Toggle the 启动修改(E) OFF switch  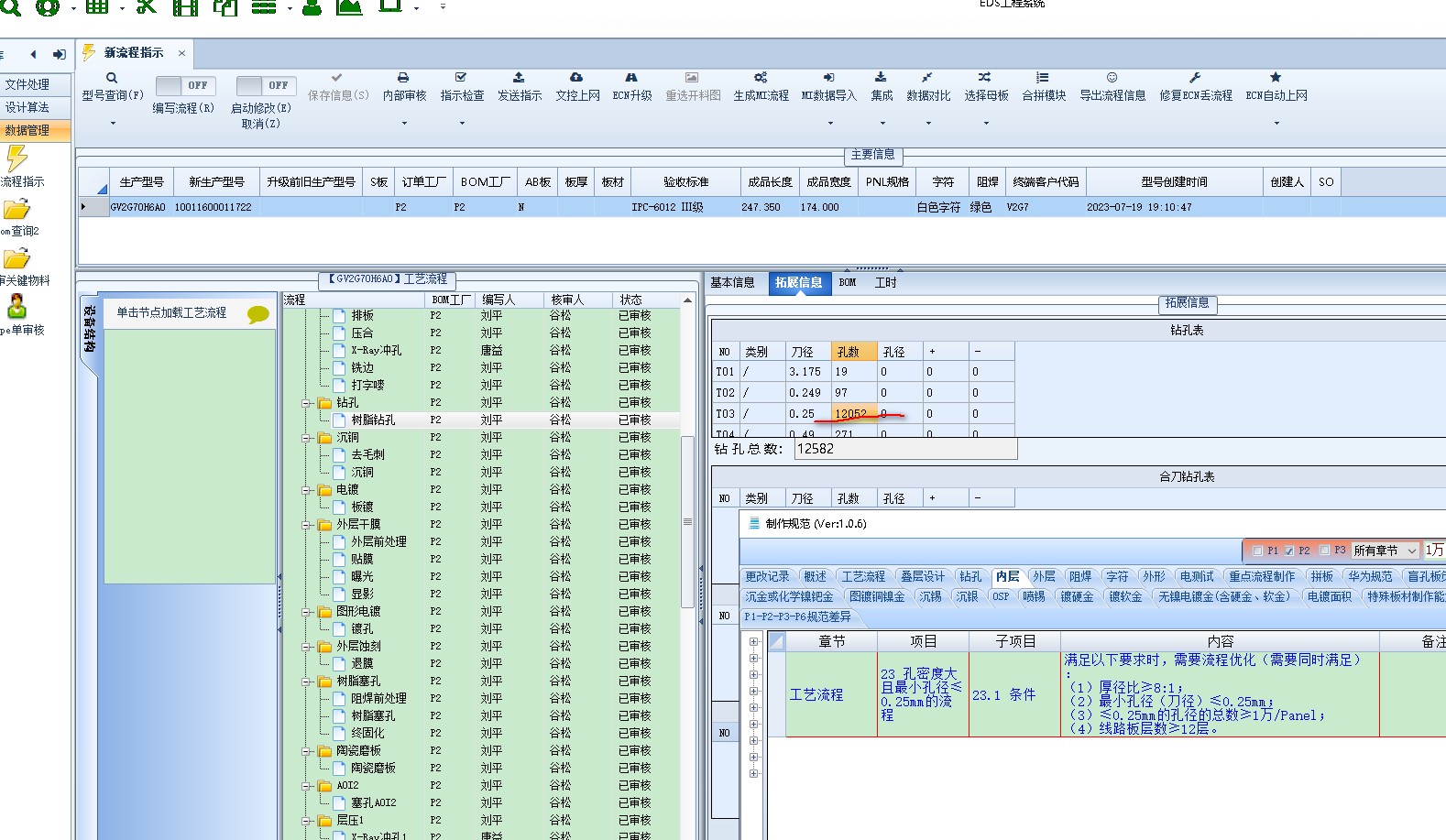coord(265,85)
